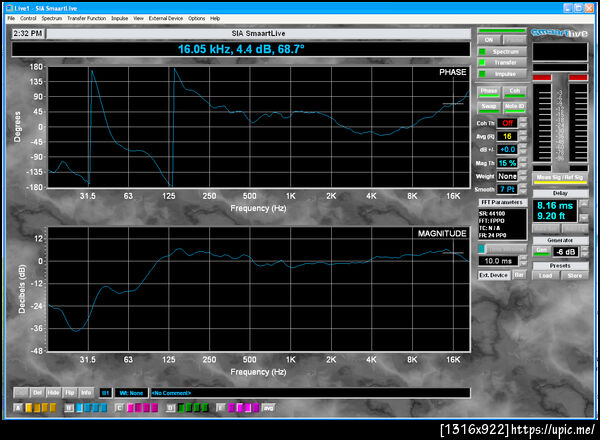Click the No Comment field

point(310,393)
